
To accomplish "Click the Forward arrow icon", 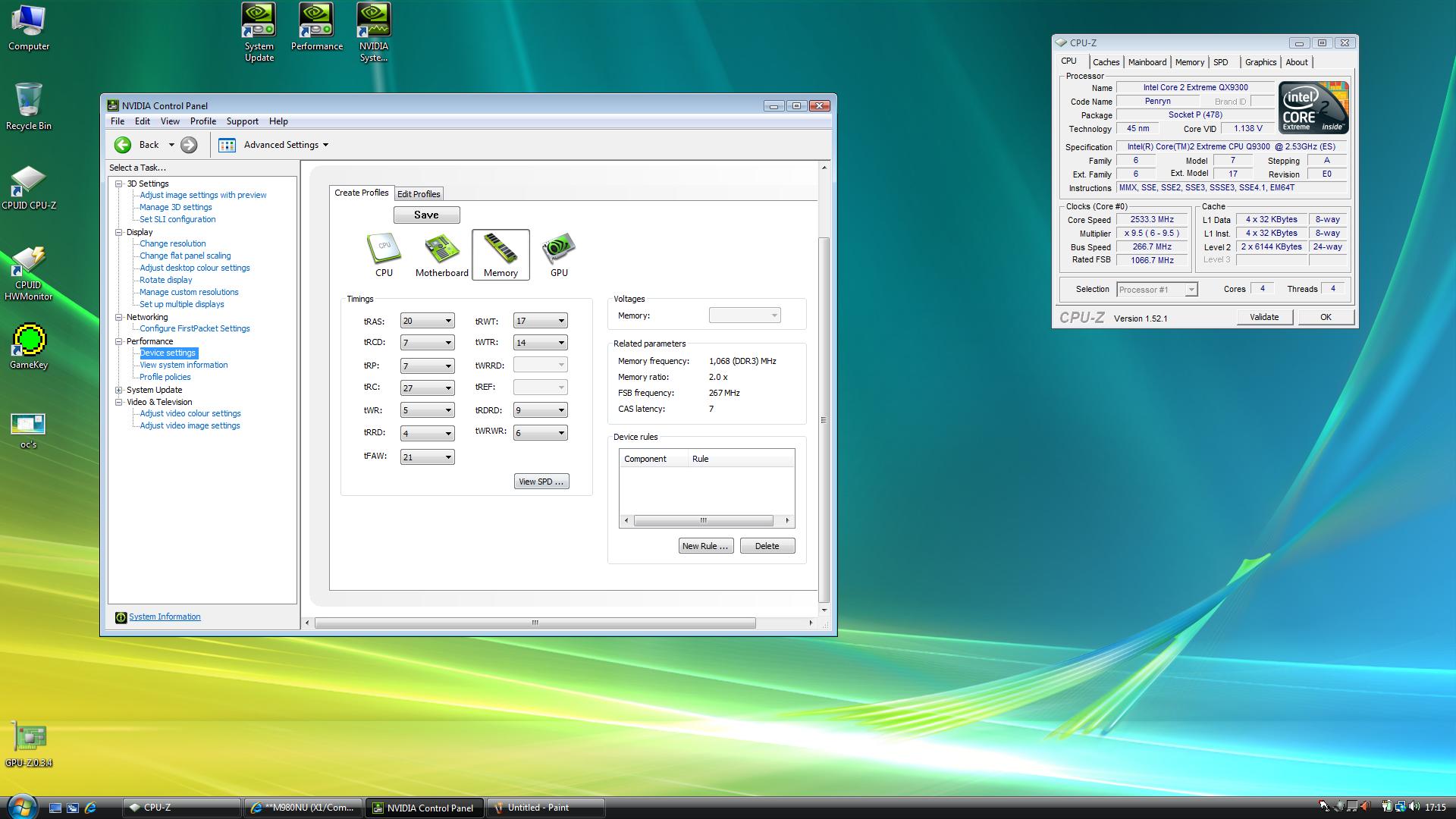I will (x=189, y=145).
